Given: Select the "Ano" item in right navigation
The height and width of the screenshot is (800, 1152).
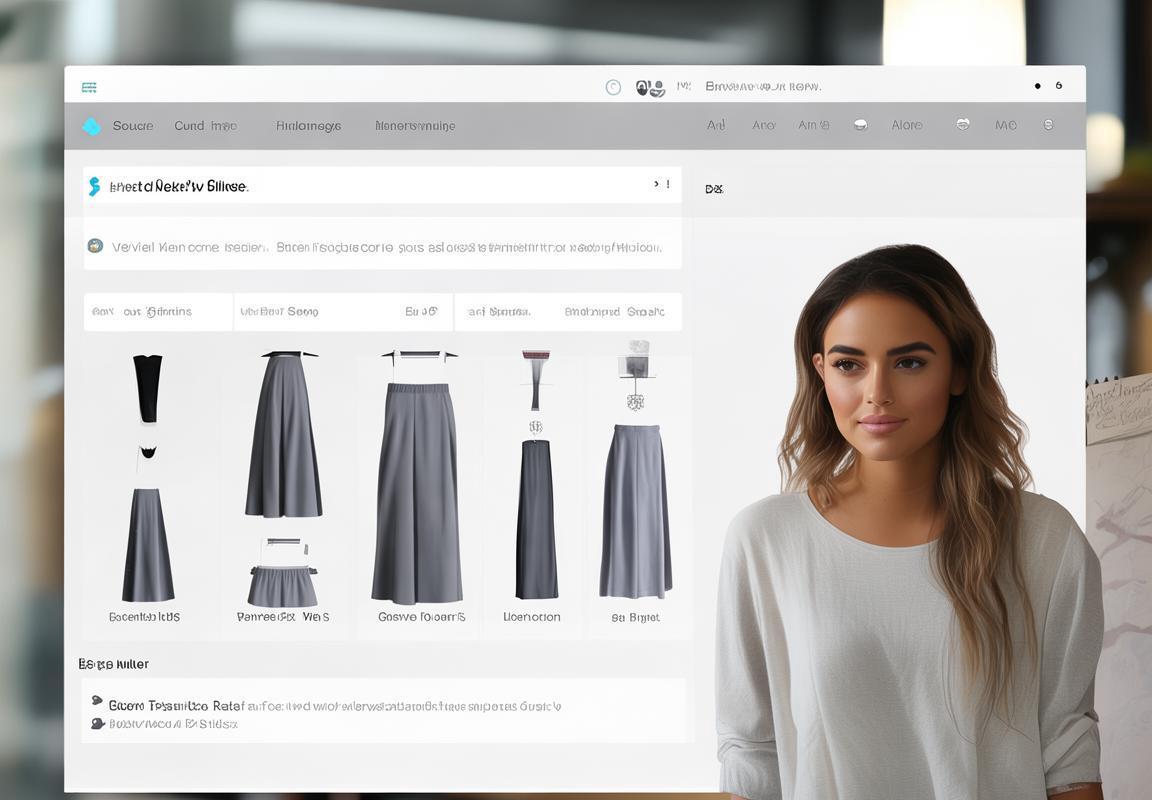Looking at the screenshot, I should point(763,125).
